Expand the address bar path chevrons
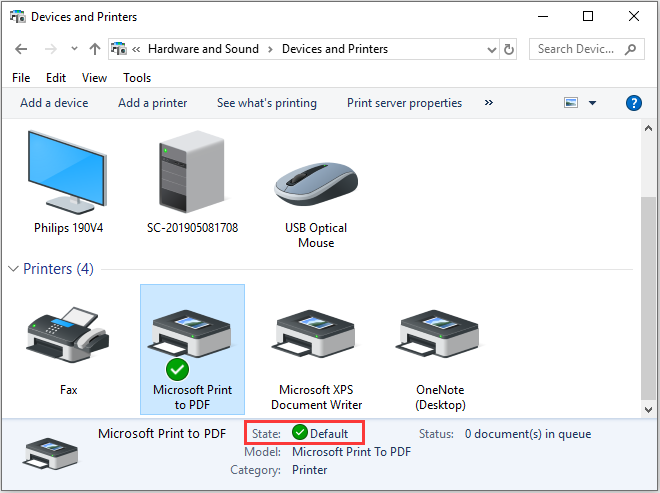 [x=136, y=49]
